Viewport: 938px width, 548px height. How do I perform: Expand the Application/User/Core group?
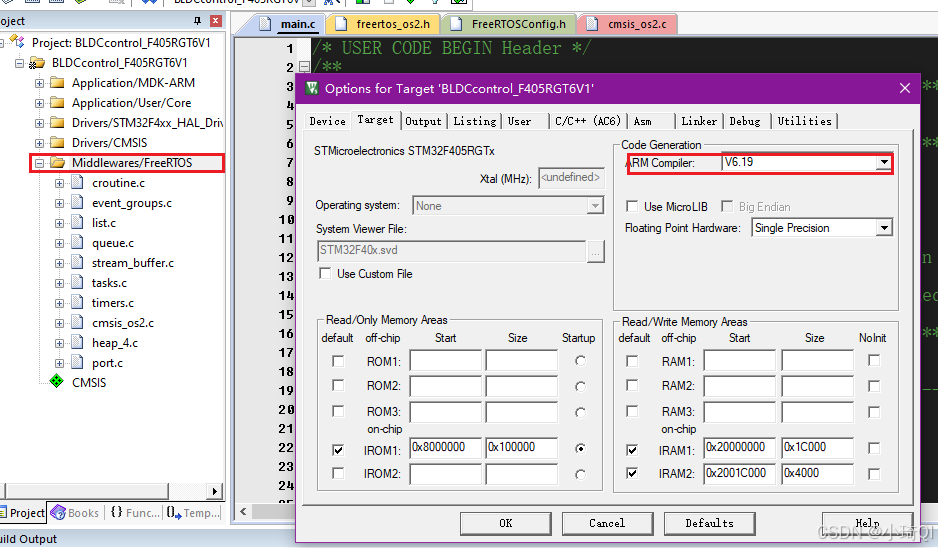tap(39, 103)
